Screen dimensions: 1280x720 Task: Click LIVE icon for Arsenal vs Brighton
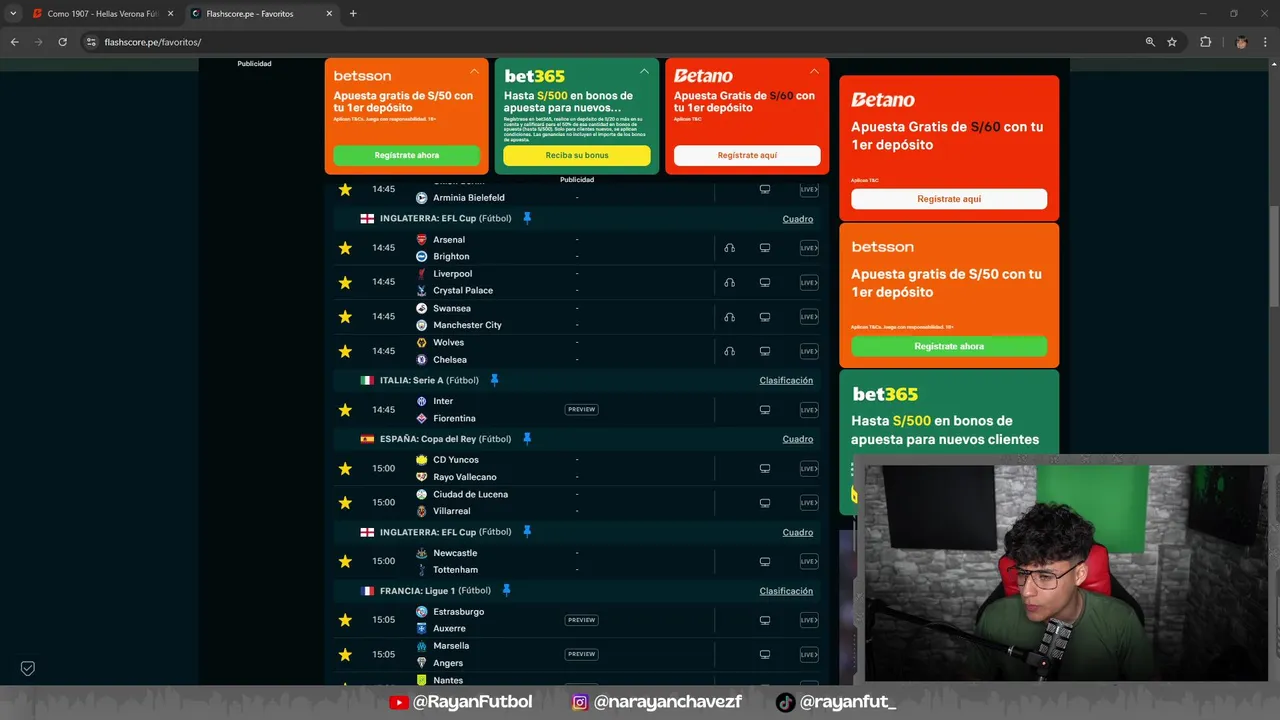(x=809, y=248)
